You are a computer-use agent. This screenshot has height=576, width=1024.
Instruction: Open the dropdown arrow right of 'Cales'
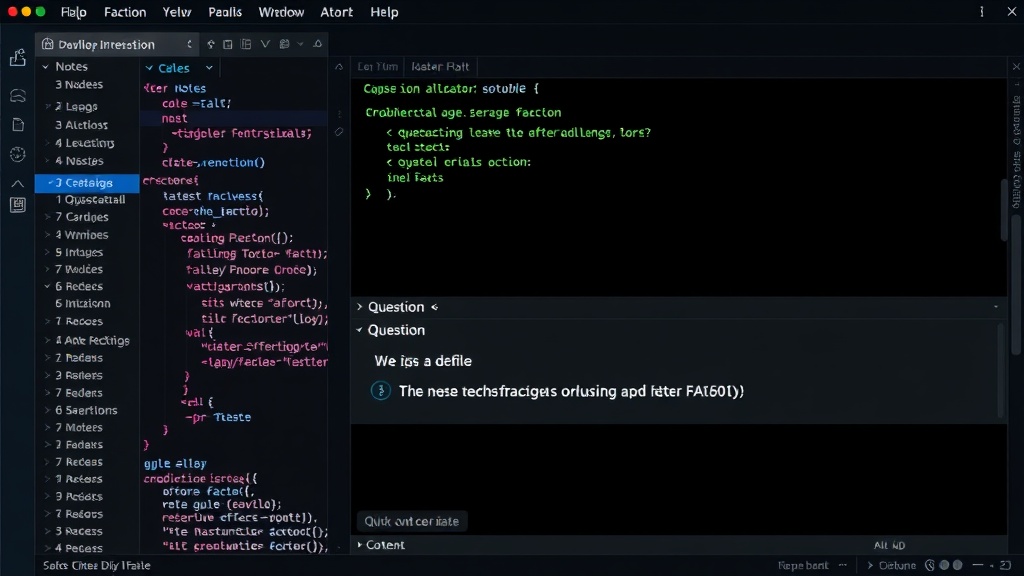coord(209,68)
